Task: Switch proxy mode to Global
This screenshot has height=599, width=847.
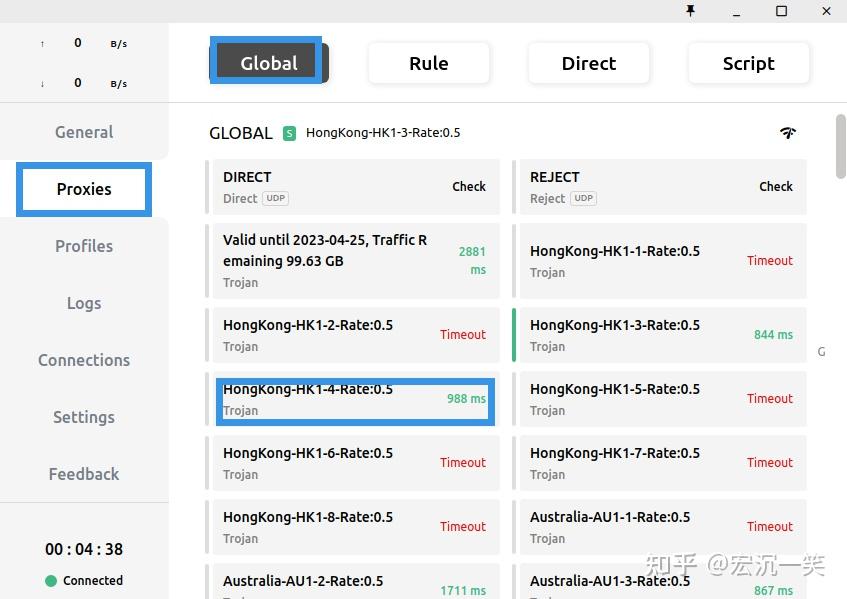Action: [x=269, y=63]
